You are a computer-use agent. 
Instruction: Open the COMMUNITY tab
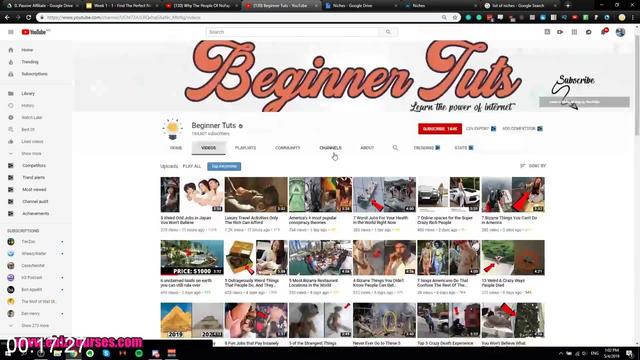[287, 148]
